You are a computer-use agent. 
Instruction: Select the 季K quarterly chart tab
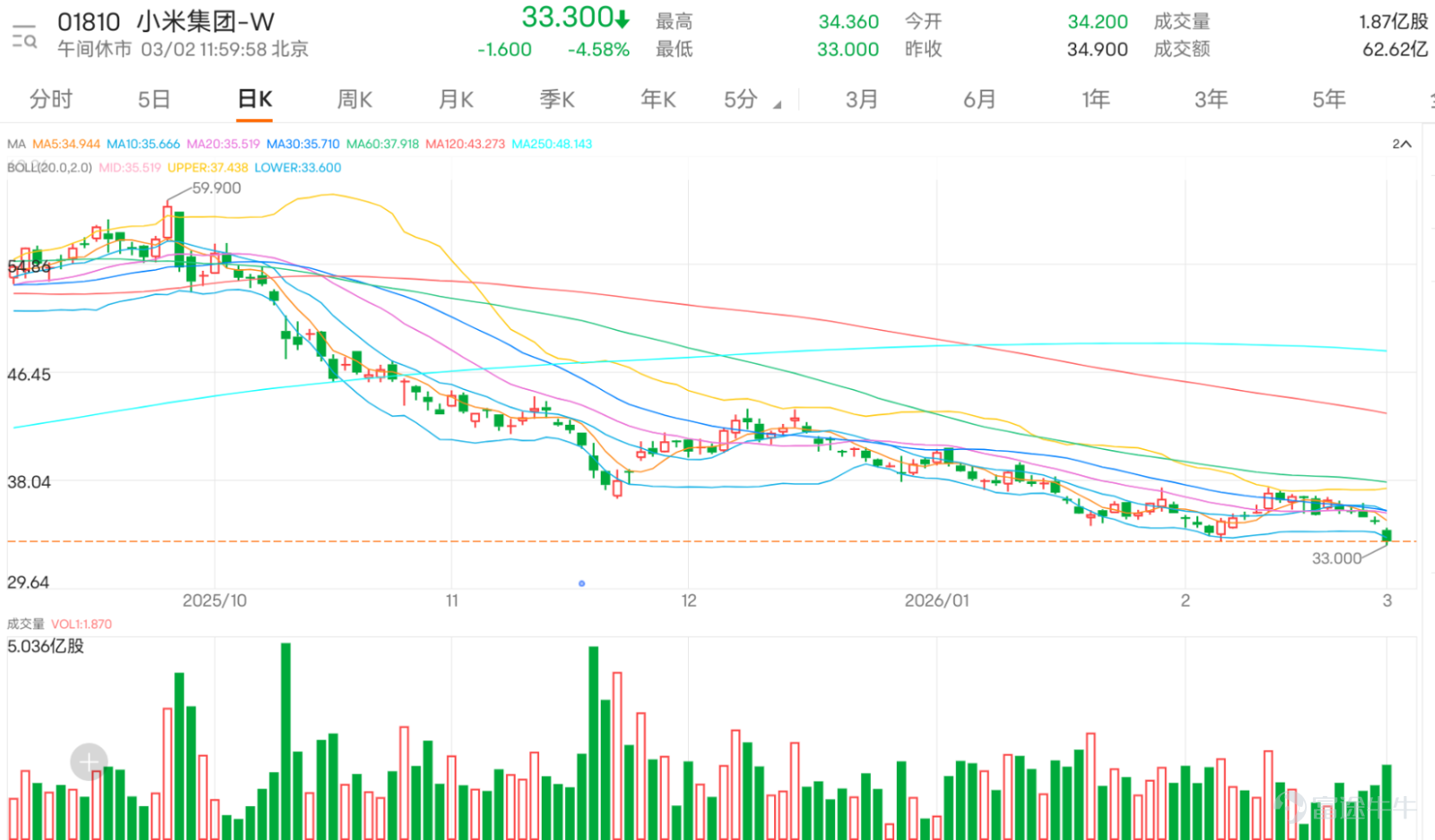click(557, 100)
